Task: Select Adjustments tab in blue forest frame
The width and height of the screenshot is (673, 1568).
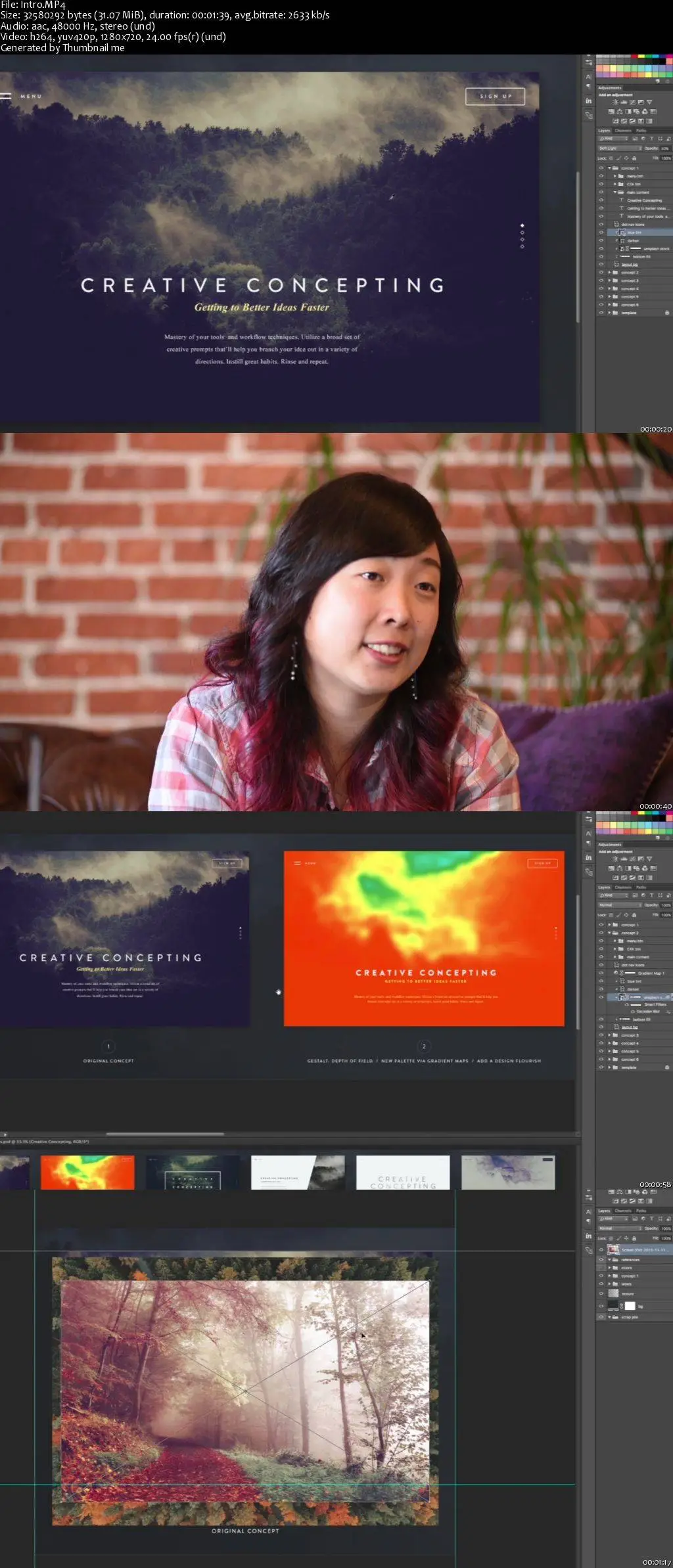Action: (610, 88)
